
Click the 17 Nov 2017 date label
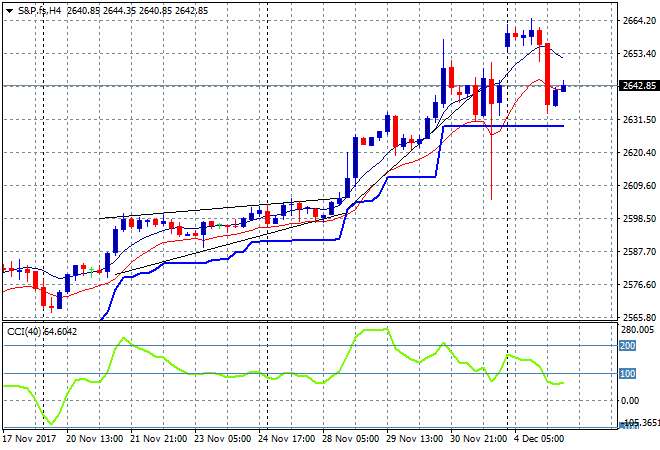(29, 439)
